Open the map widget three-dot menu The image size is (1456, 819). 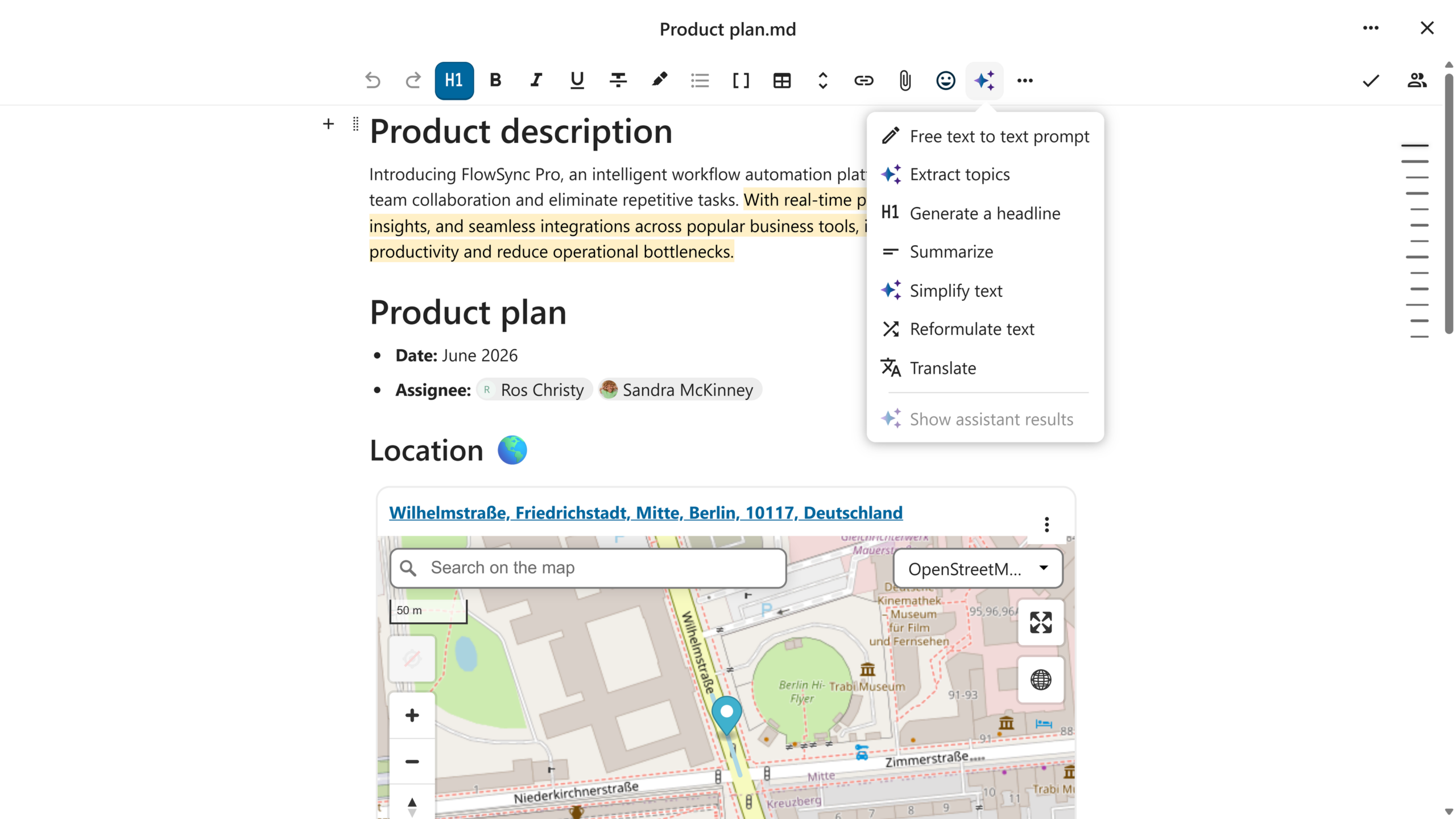(x=1046, y=524)
